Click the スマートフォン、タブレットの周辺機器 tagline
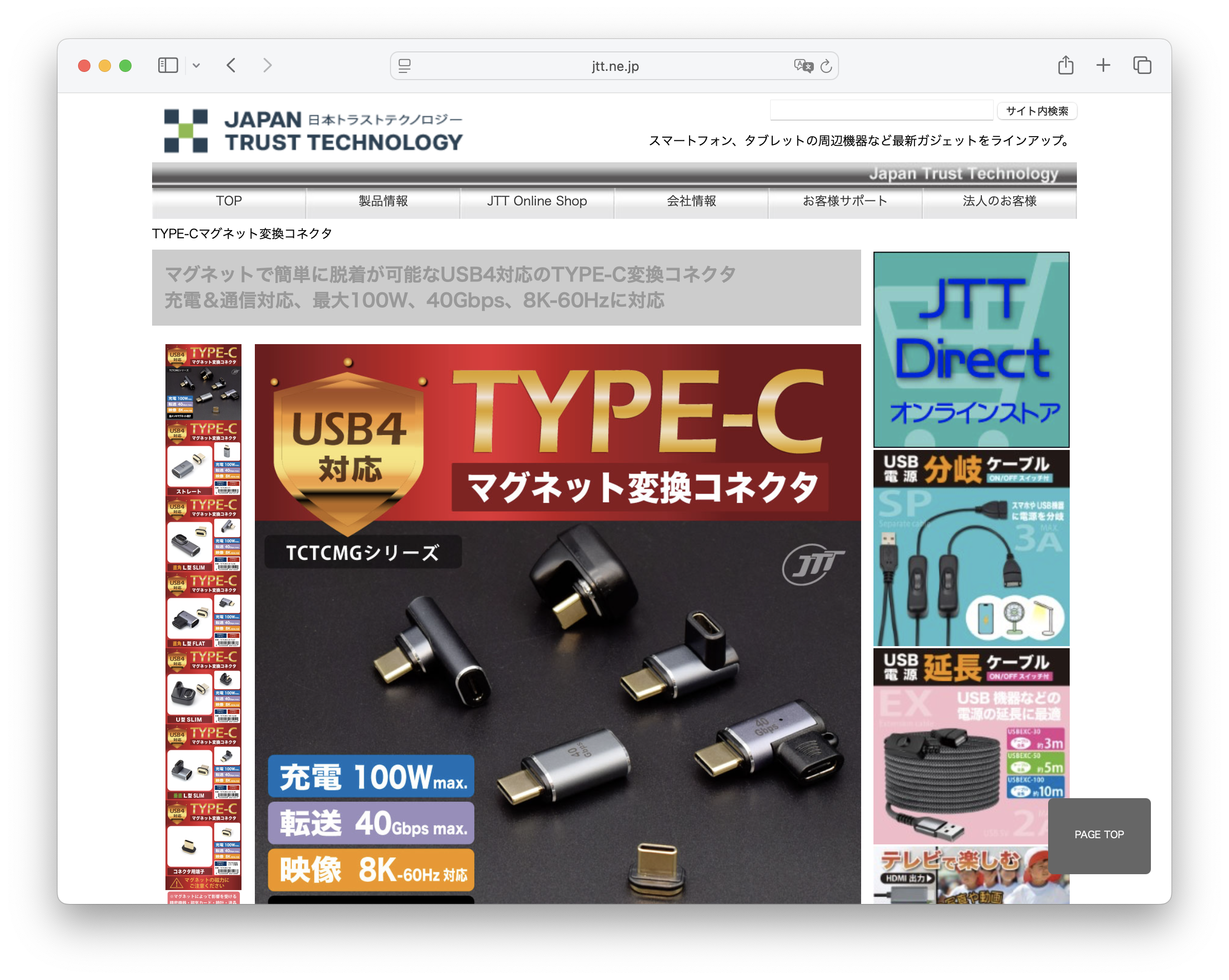Viewport: 1229px width, 980px height. [x=861, y=141]
